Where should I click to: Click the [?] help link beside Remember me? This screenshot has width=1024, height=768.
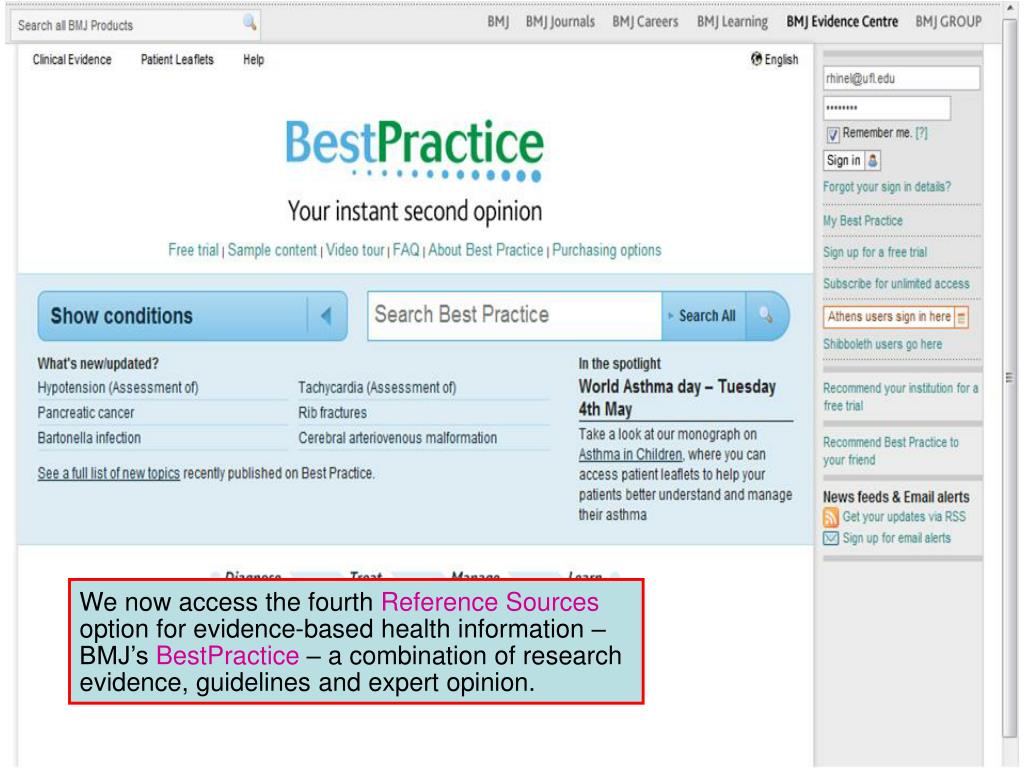(x=921, y=133)
